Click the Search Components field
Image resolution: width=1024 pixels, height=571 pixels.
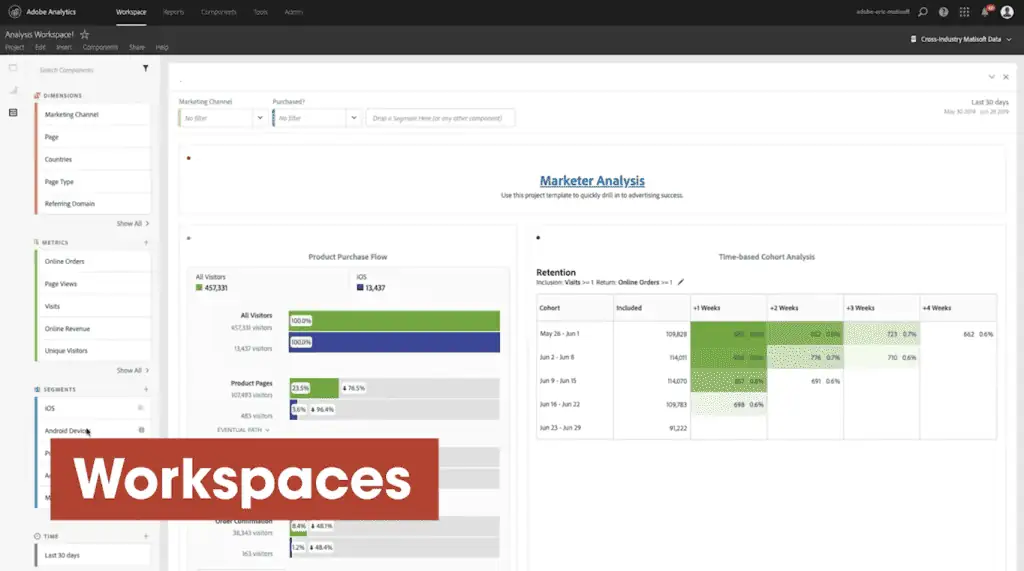(x=88, y=69)
